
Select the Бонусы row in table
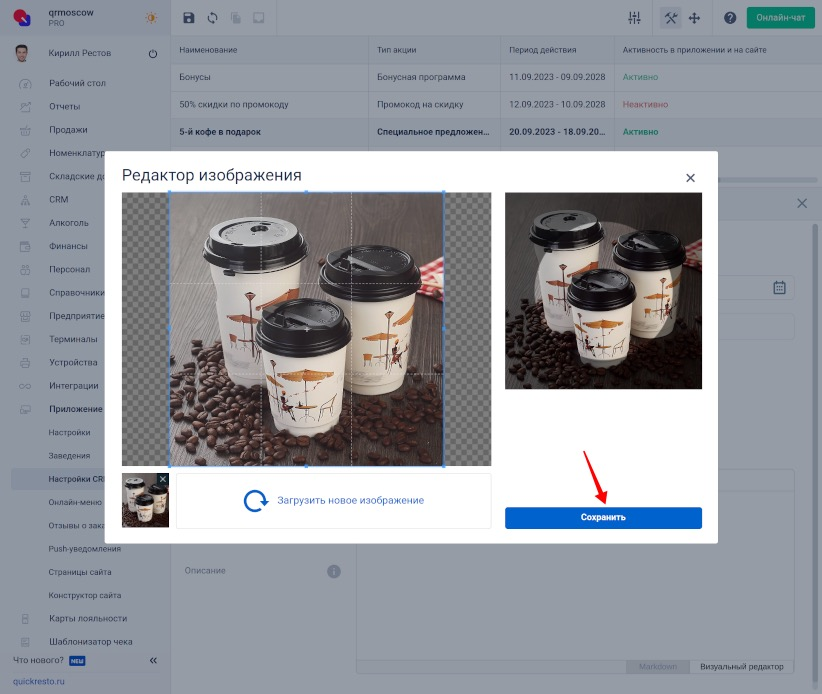[x=496, y=77]
